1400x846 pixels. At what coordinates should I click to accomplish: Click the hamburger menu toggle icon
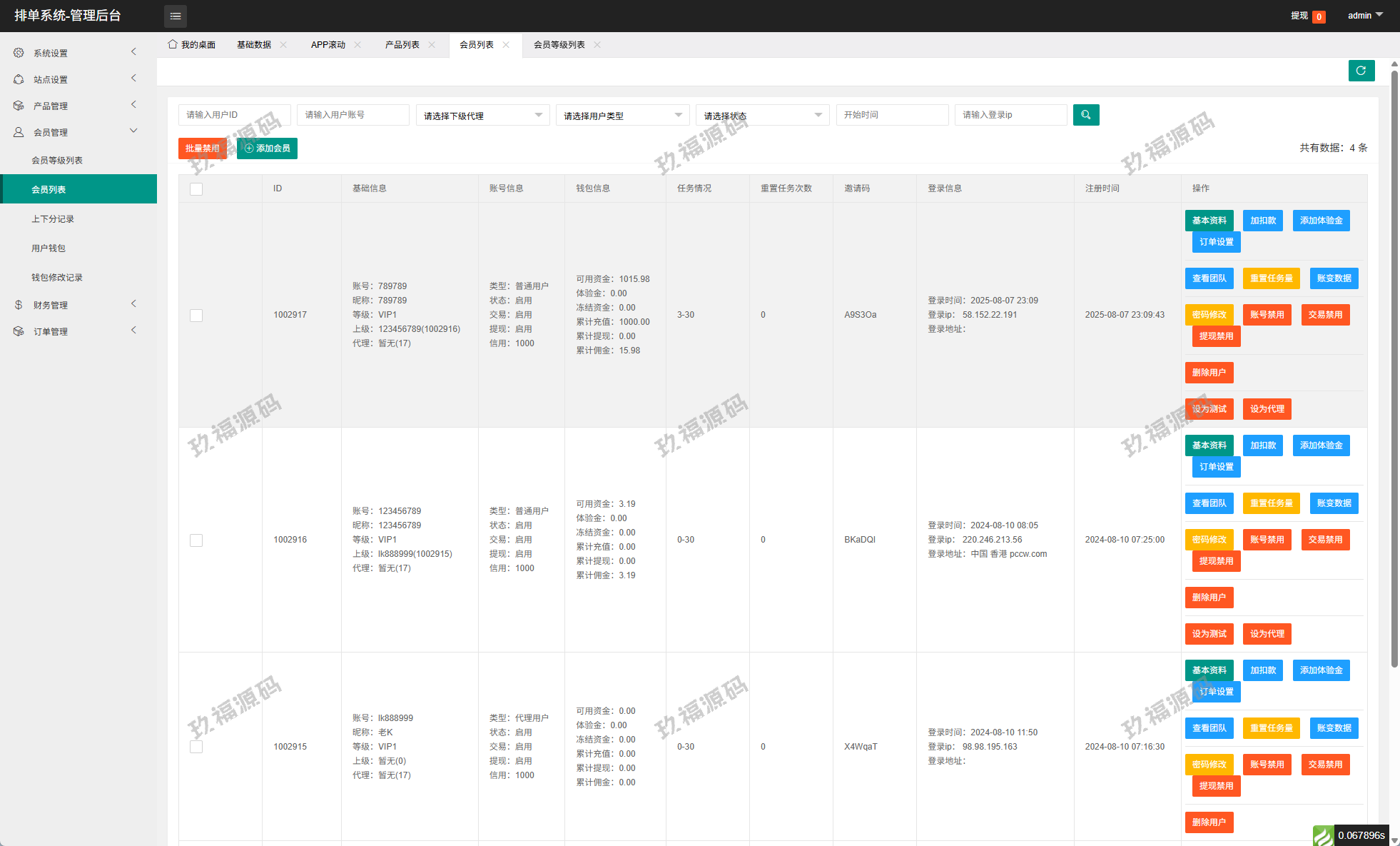coord(176,16)
